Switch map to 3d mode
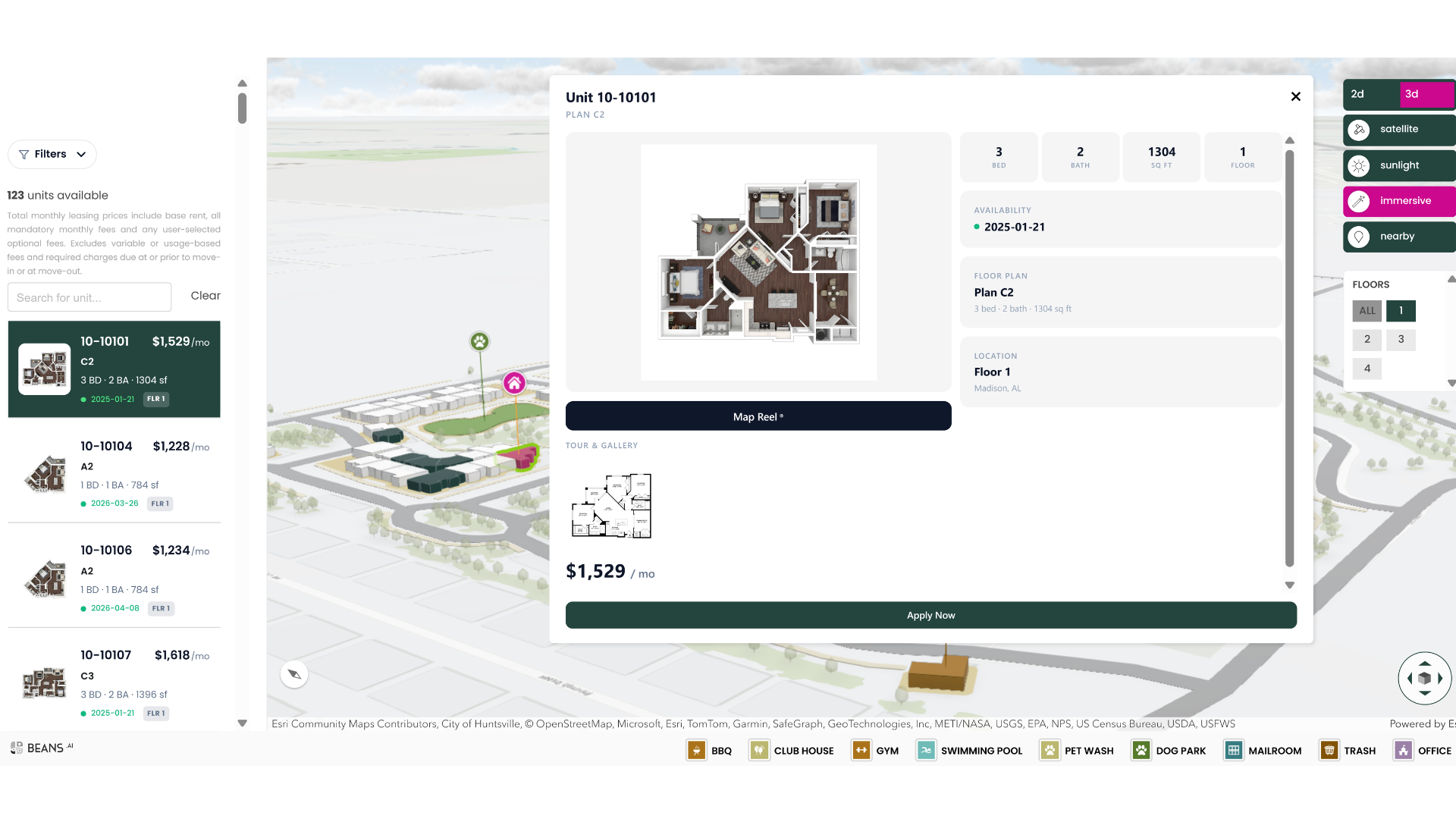The image size is (1456, 819). click(x=1427, y=94)
